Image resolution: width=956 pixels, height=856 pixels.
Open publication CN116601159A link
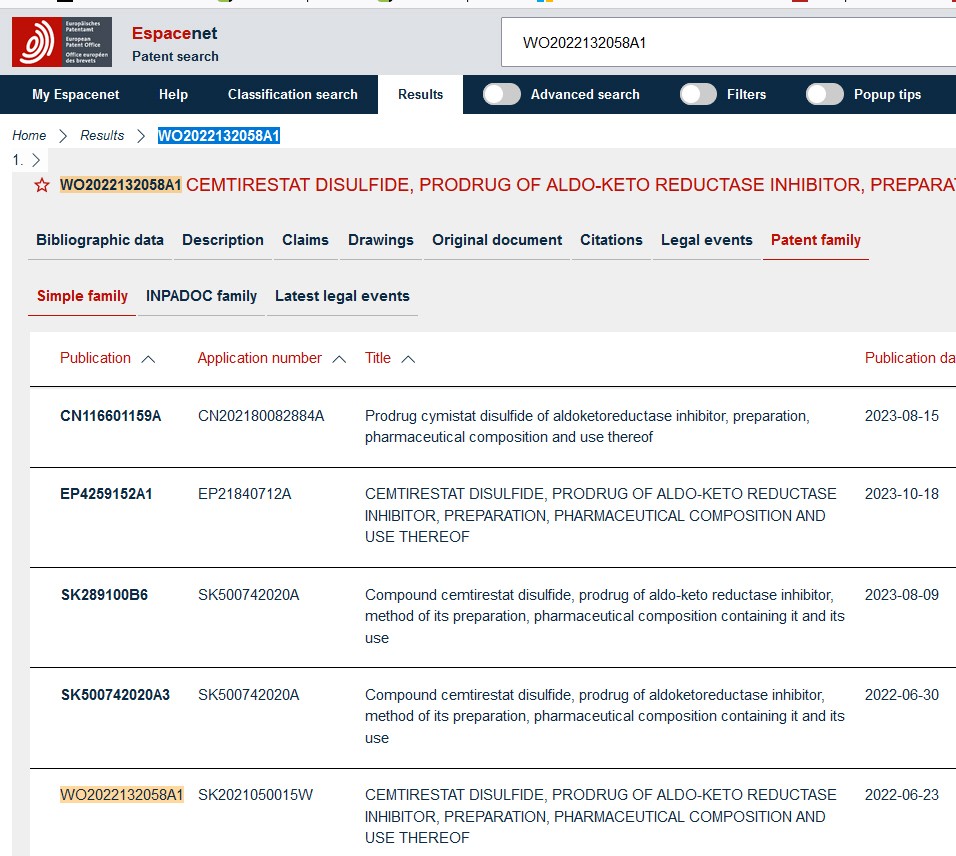[110, 416]
